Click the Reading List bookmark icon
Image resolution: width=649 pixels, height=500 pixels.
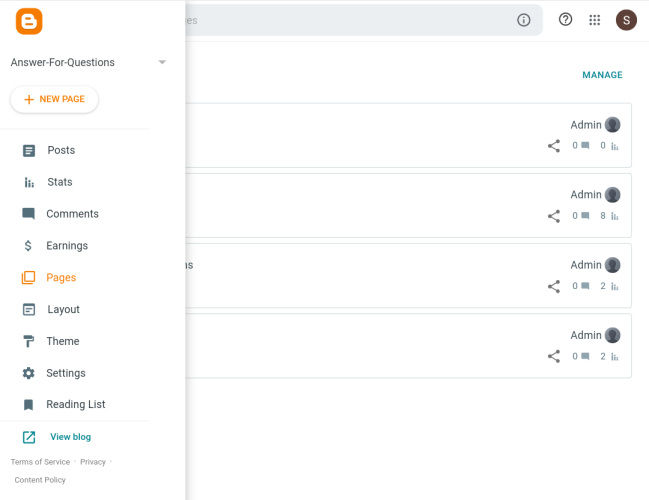[x=28, y=405]
